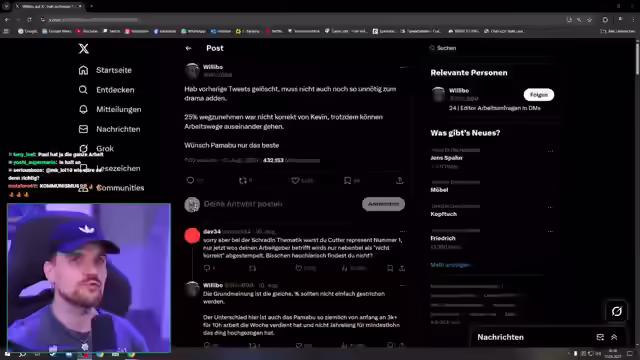Bookmark the main post
This screenshot has width=640, height=360.
[x=347, y=180]
